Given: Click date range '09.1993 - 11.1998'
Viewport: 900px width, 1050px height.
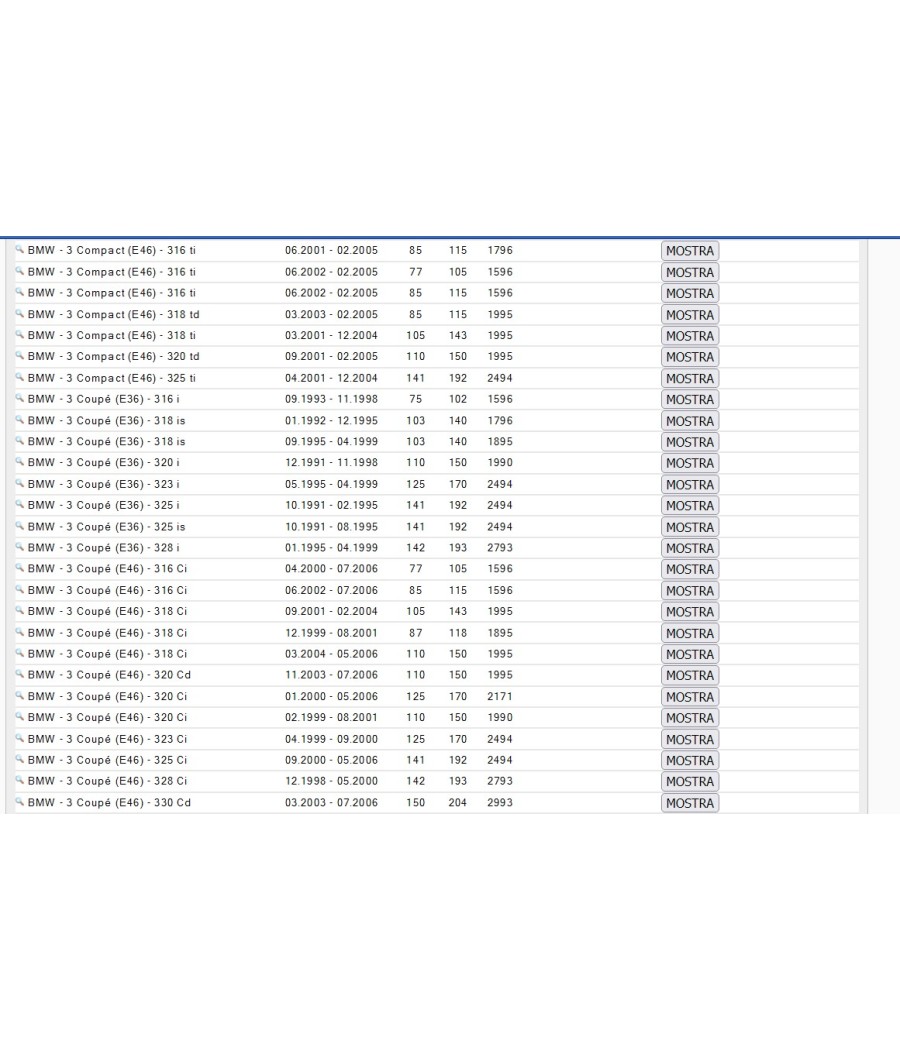Looking at the screenshot, I should point(331,399).
